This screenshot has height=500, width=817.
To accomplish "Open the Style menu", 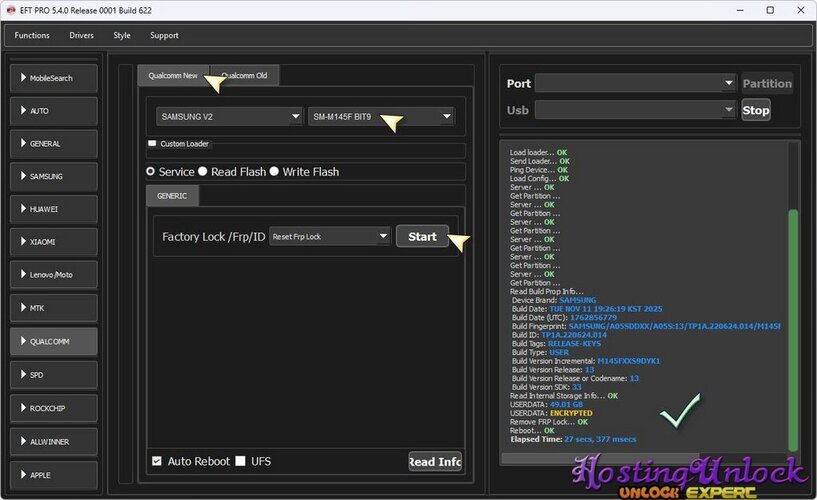I will point(122,35).
